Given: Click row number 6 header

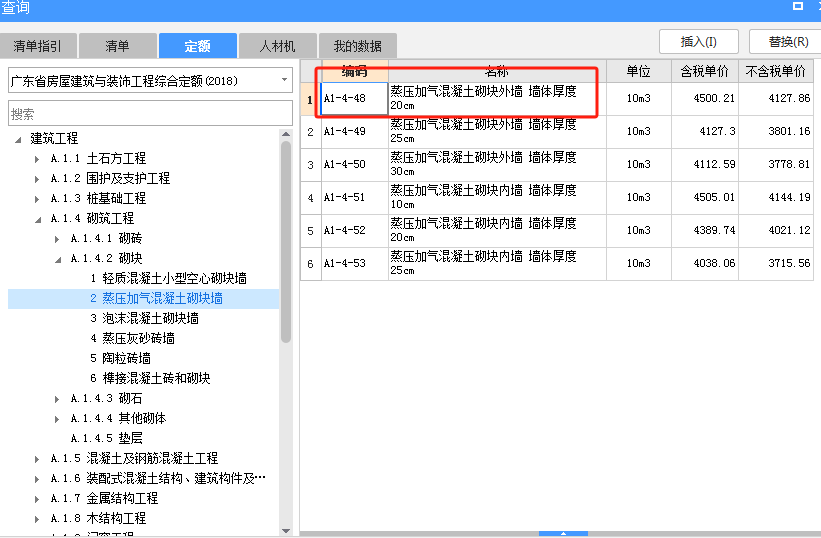Looking at the screenshot, I should [x=310, y=264].
